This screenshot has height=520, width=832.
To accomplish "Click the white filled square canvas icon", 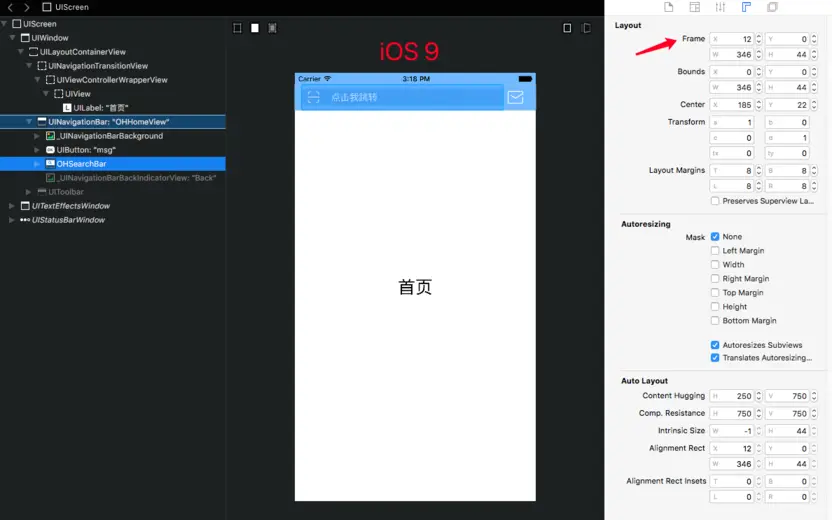I will (255, 28).
